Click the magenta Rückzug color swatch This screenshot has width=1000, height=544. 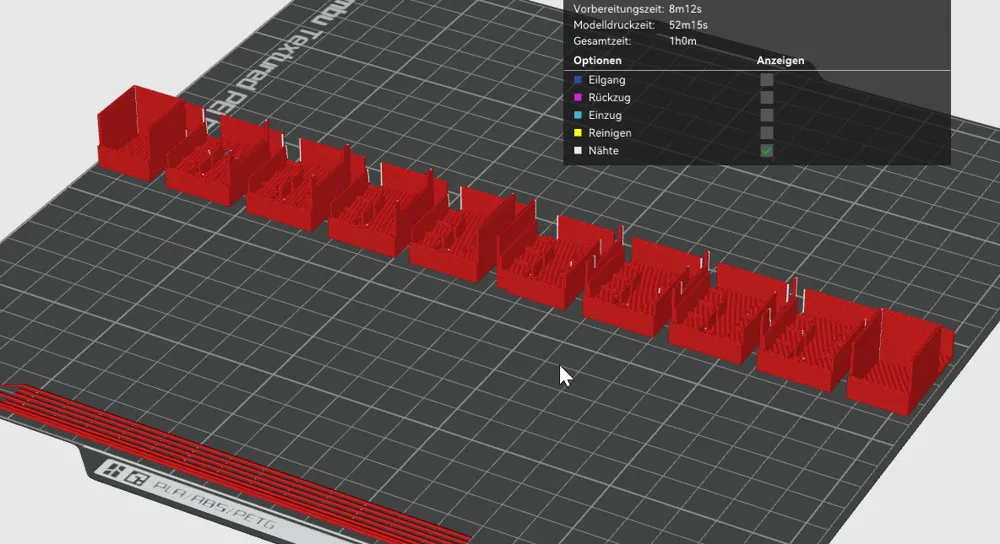[578, 98]
